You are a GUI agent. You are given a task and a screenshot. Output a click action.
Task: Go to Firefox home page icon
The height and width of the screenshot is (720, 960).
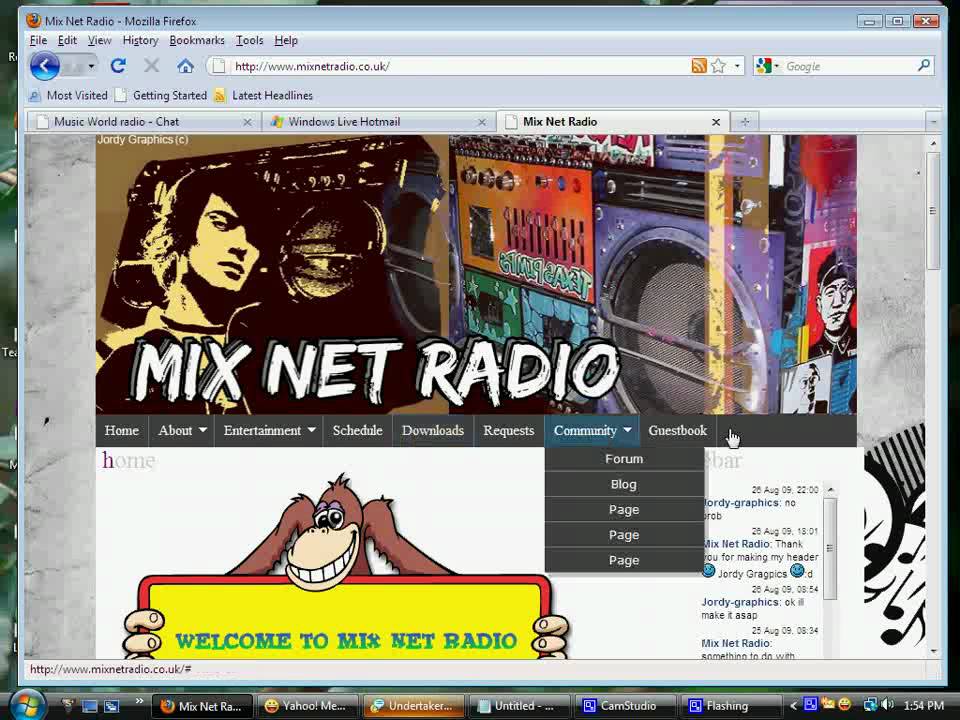[186, 66]
